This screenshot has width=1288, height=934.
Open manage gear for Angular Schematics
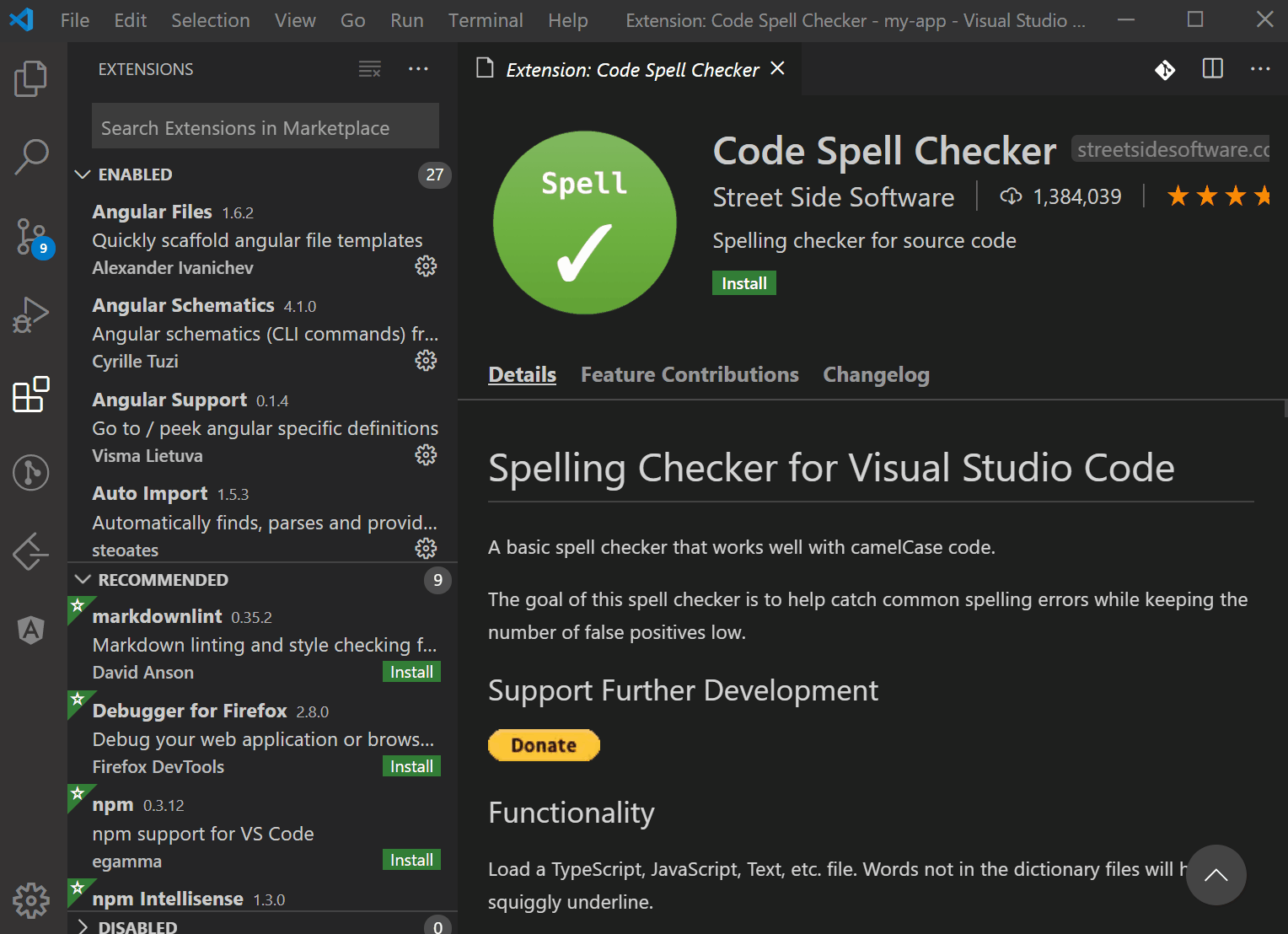pos(426,361)
